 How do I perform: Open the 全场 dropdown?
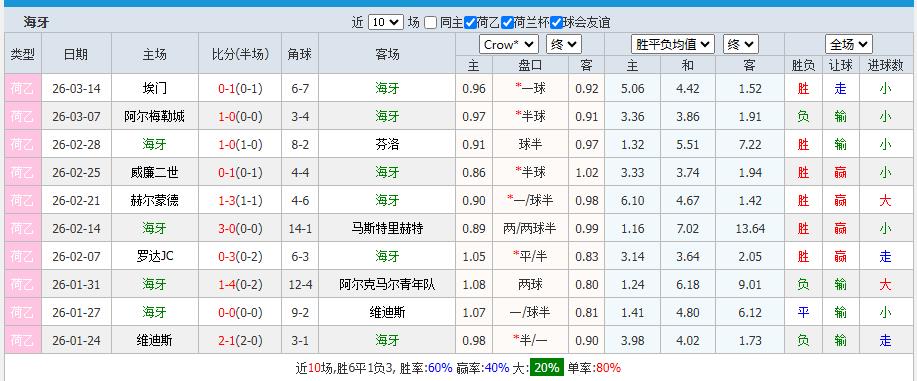849,44
